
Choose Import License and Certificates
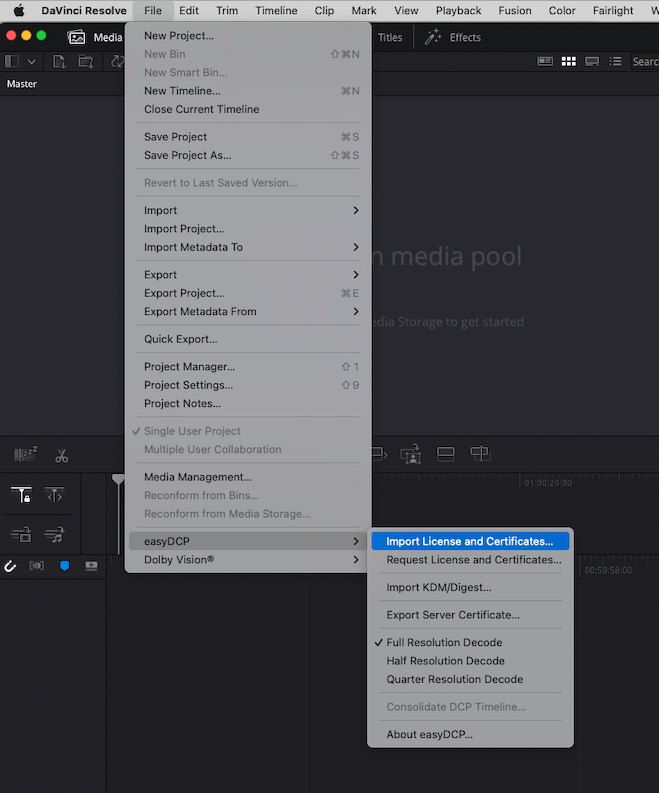[470, 541]
